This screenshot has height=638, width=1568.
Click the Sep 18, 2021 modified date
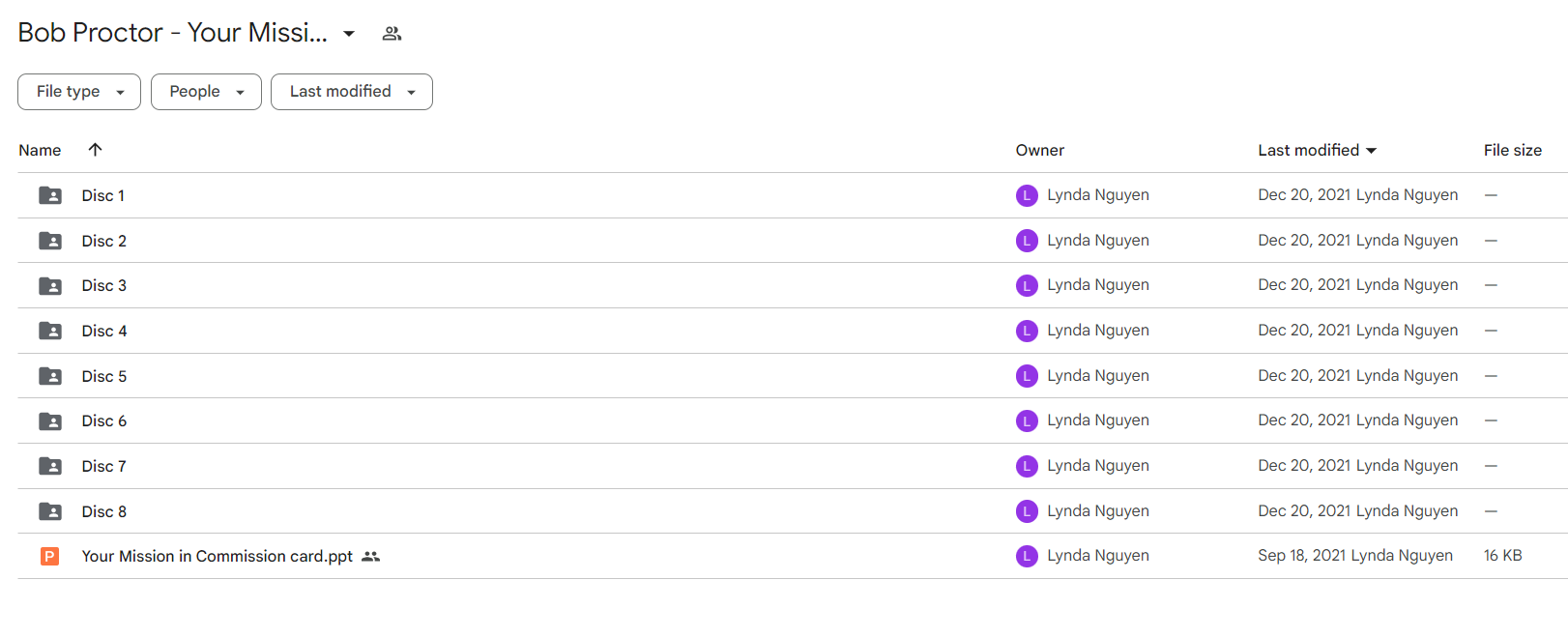point(1301,555)
